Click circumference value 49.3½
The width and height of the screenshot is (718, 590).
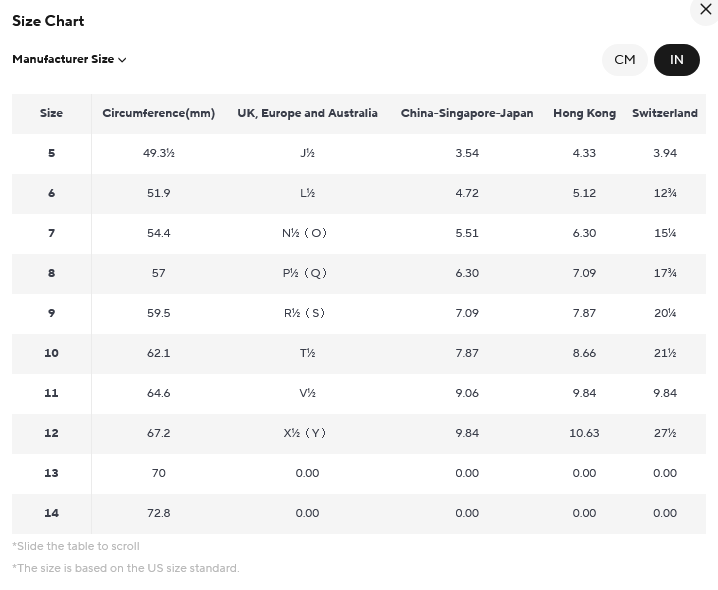tap(158, 153)
